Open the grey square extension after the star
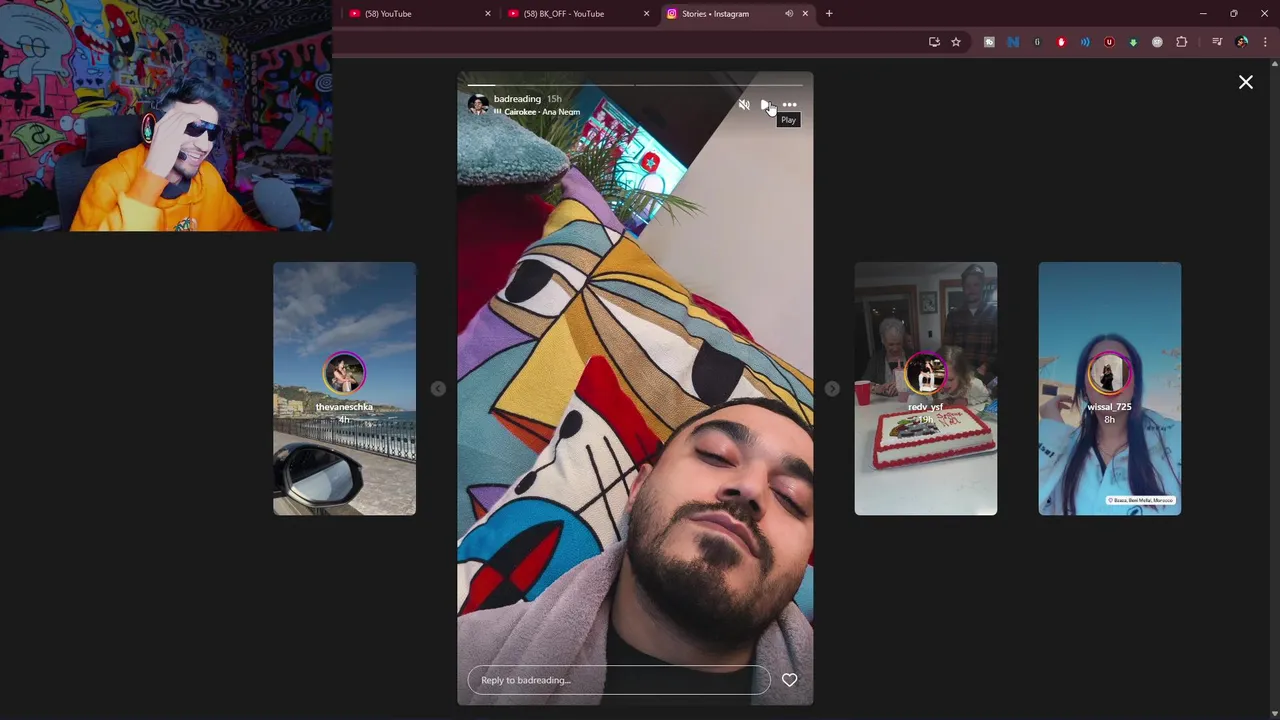The height and width of the screenshot is (720, 1280). pos(989,42)
